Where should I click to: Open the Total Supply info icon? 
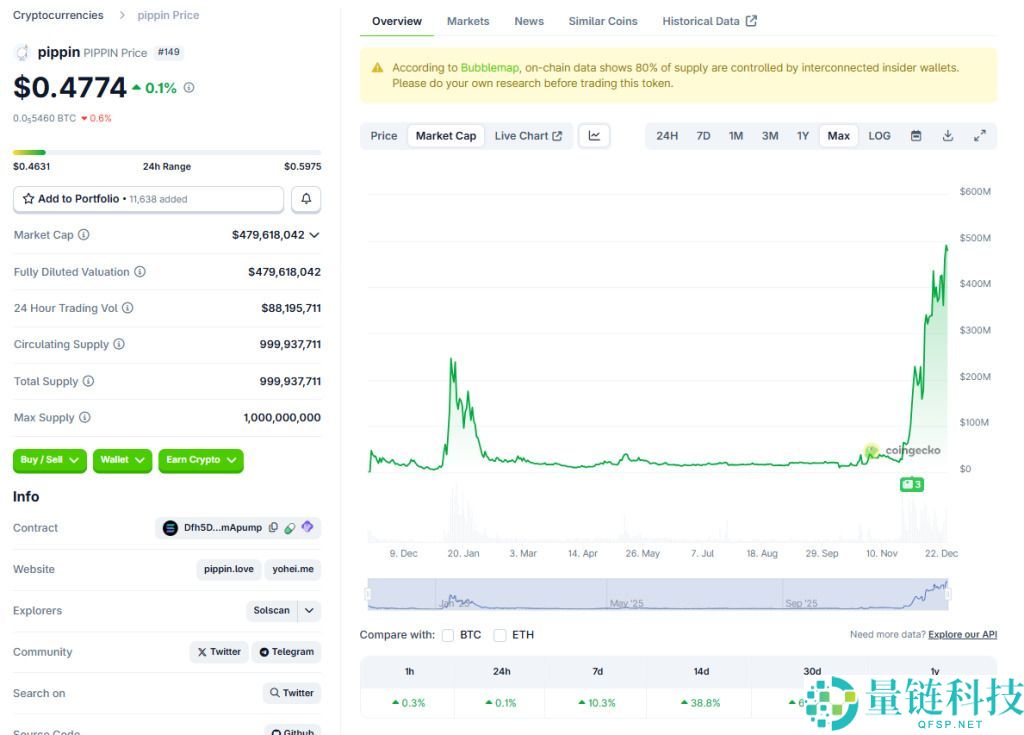tap(88, 381)
